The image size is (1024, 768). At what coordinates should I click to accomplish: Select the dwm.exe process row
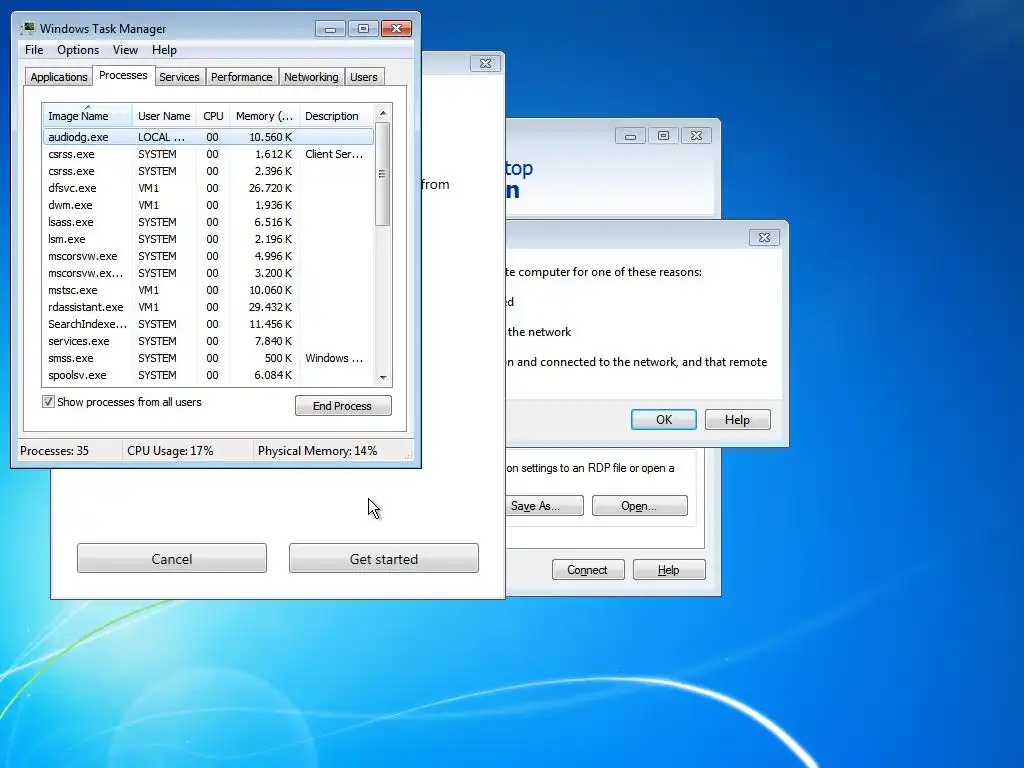pyautogui.click(x=208, y=205)
